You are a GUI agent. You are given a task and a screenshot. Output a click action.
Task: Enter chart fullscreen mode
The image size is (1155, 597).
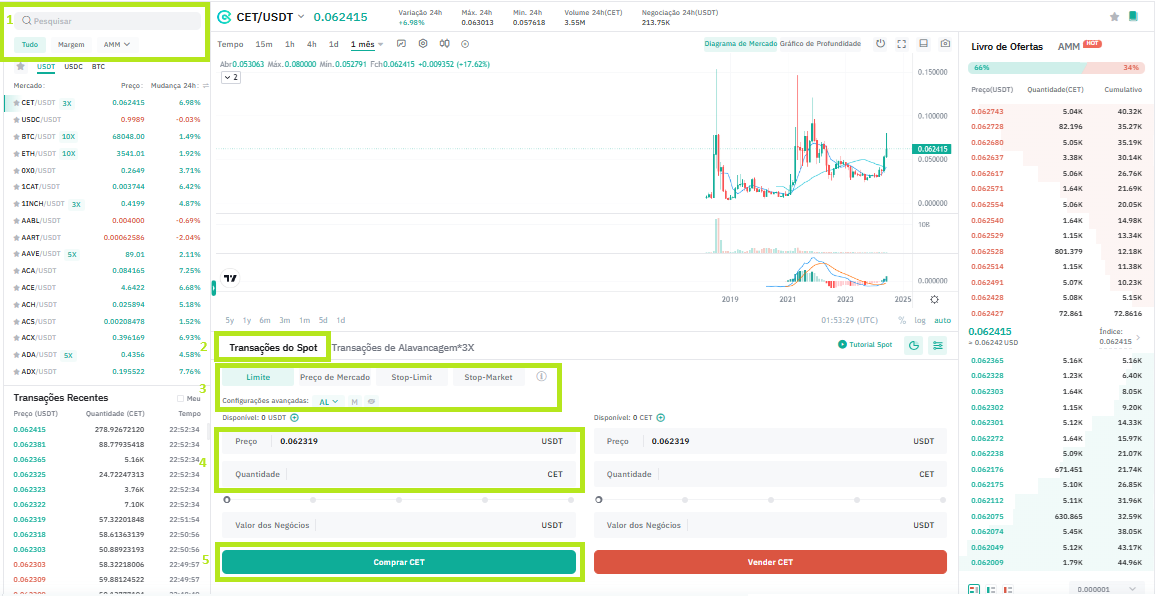coord(902,43)
